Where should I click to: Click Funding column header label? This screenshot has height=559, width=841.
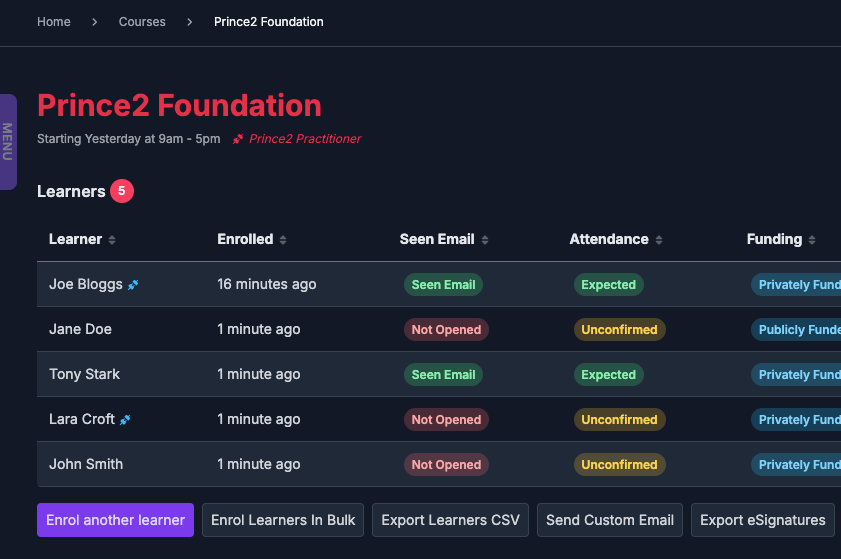pyautogui.click(x=774, y=239)
